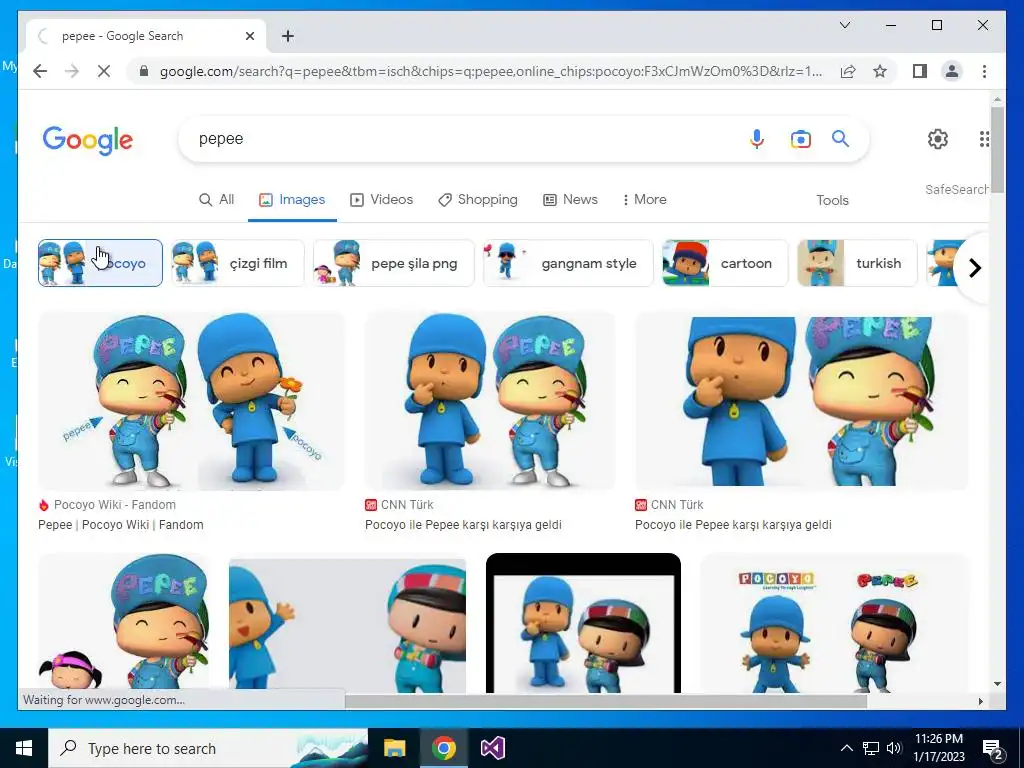
Task: Open SafeSearch settings
Action: coord(957,189)
